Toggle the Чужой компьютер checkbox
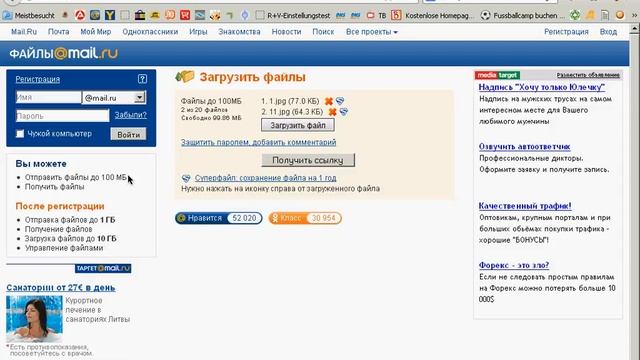Viewport: 640px width, 360px height. tap(20, 133)
